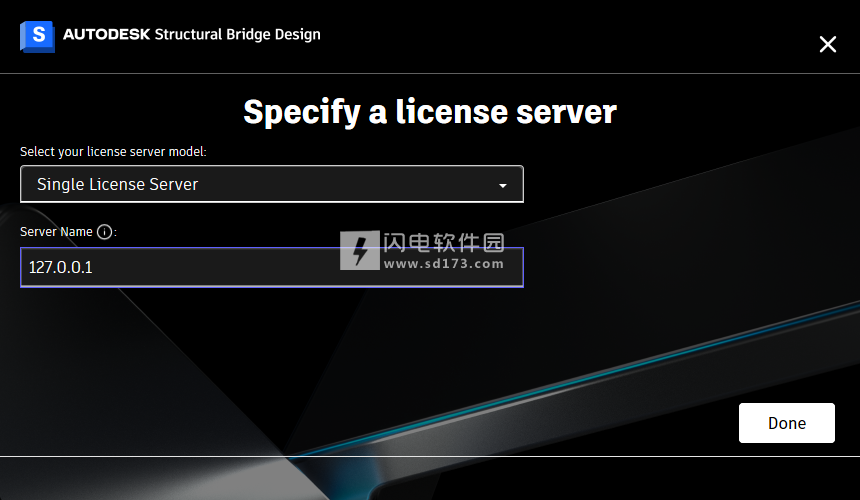Click the 'Specify a license server' heading
The height and width of the screenshot is (500, 860).
pos(430,112)
